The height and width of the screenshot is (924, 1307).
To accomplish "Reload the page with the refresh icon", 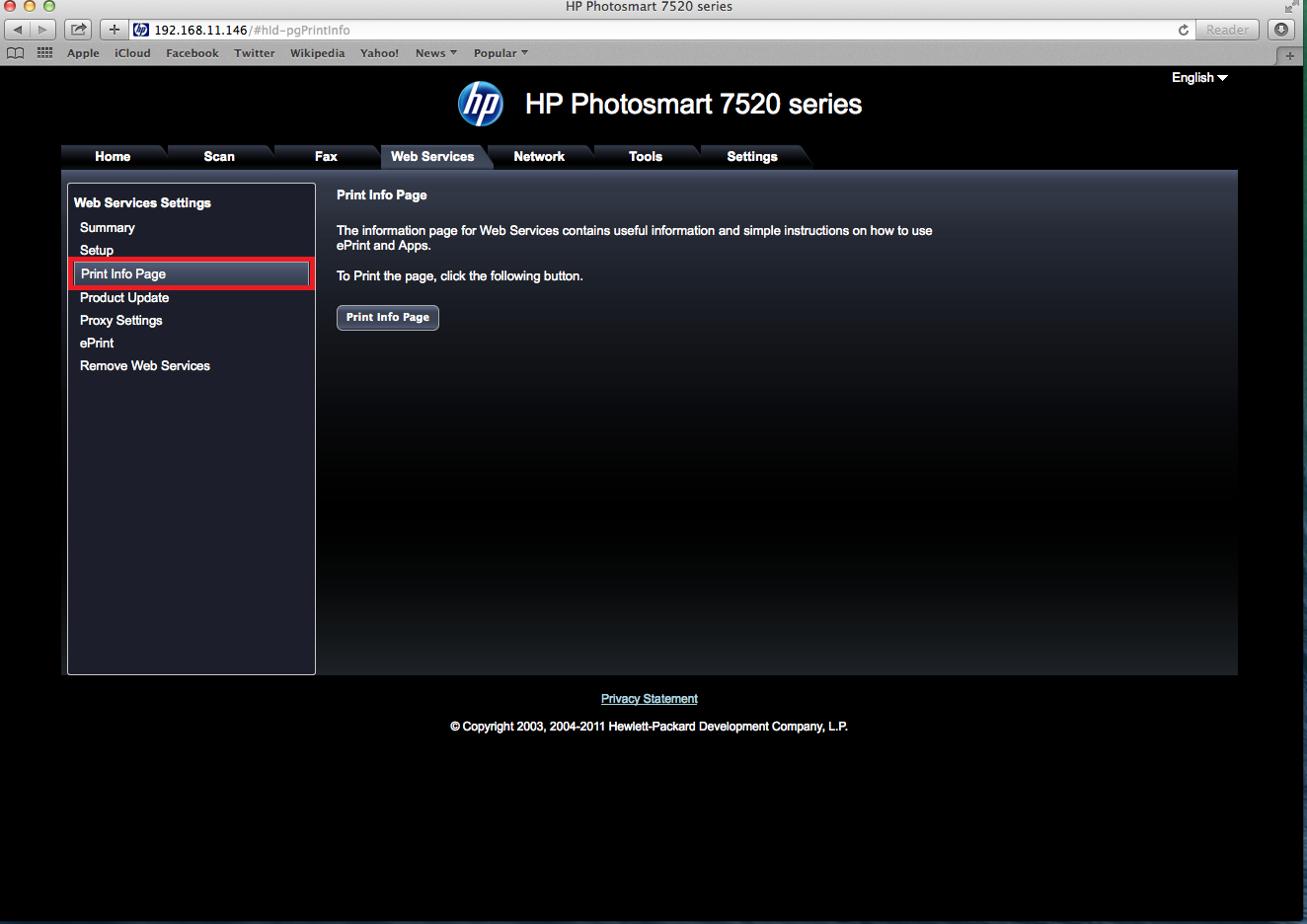I will [x=1183, y=30].
